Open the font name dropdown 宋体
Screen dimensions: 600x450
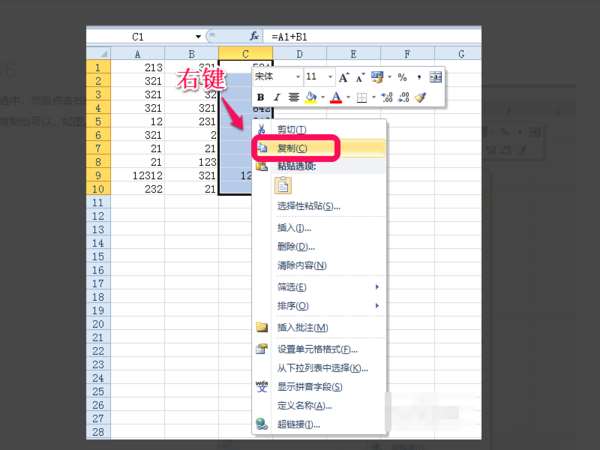pos(298,77)
